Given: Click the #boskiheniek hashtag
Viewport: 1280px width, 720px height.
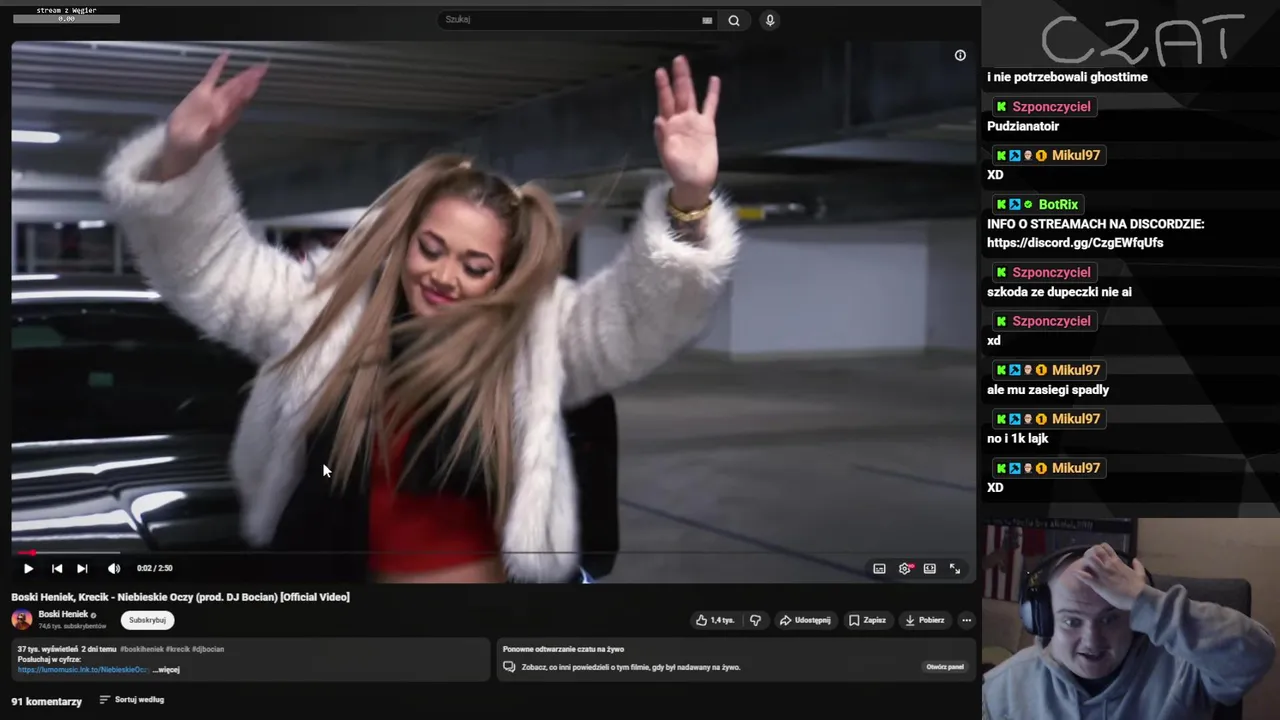Looking at the screenshot, I should (x=143, y=649).
